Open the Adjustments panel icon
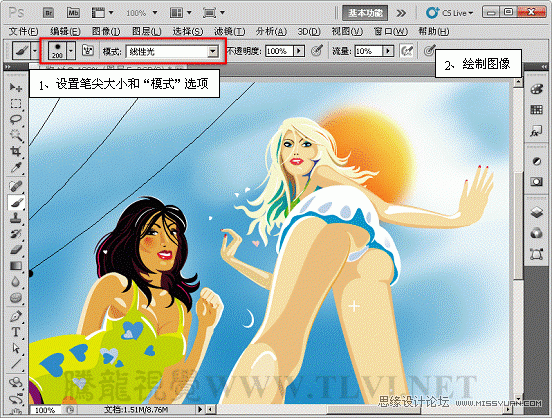Image resolution: width=552 pixels, height=418 pixels. tap(537, 161)
